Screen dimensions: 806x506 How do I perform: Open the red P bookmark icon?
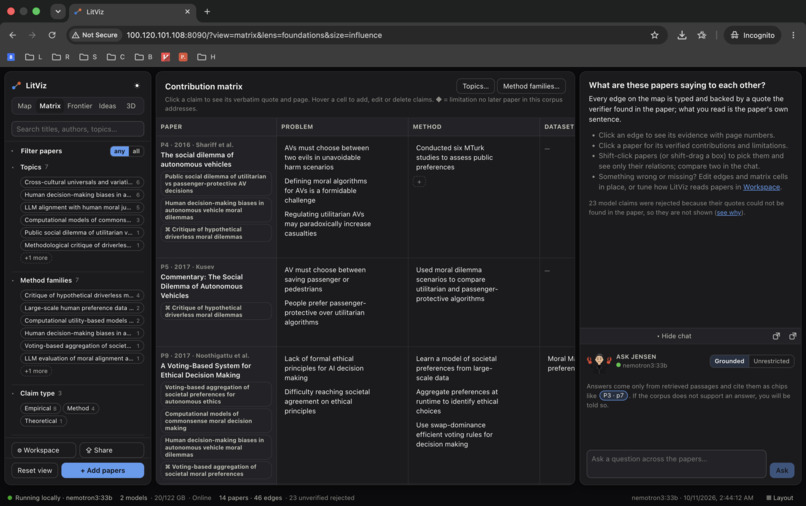pos(183,57)
